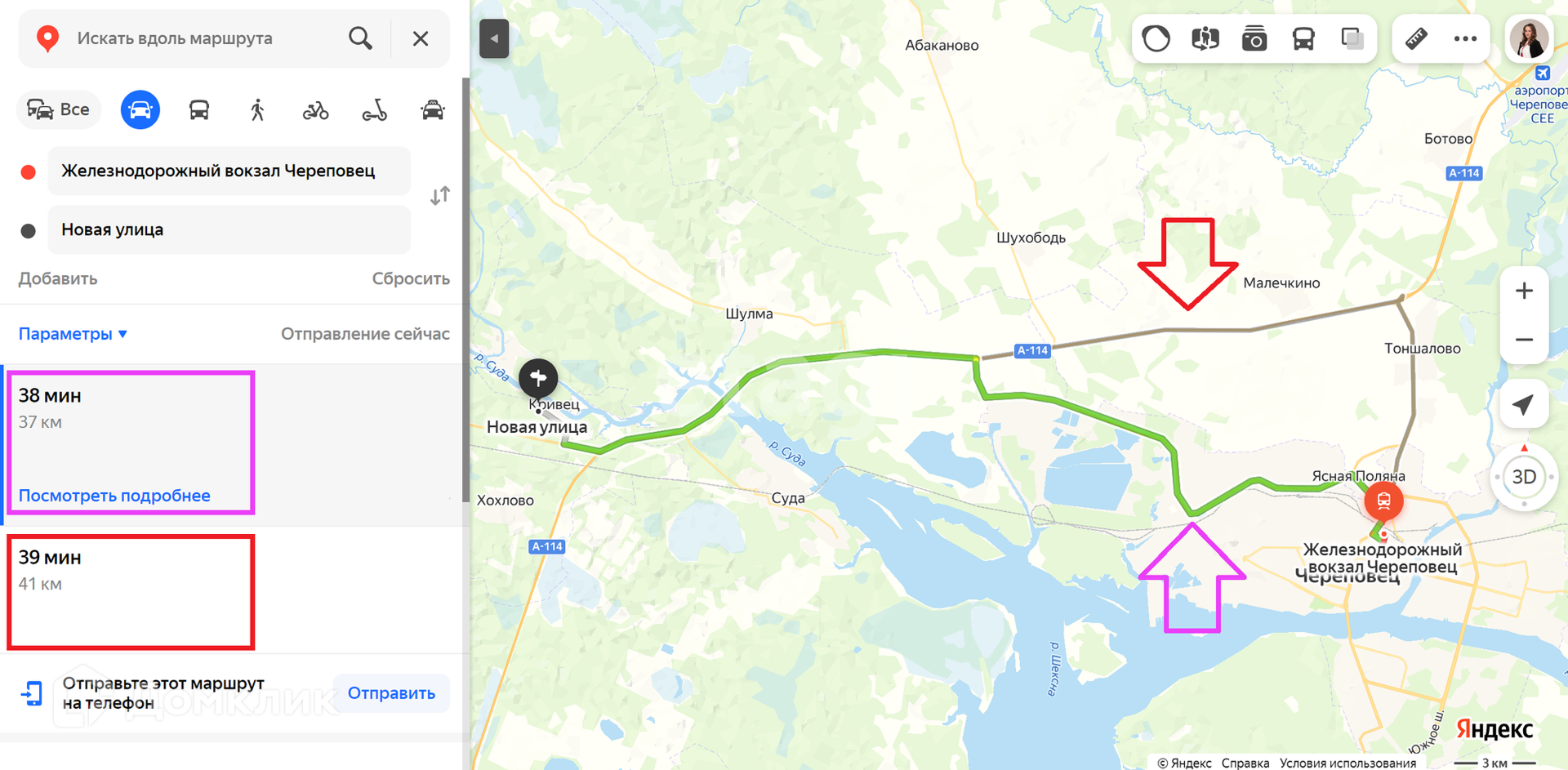Open Посмотреть подробнее route details link
This screenshot has height=770, width=1568.
point(114,496)
